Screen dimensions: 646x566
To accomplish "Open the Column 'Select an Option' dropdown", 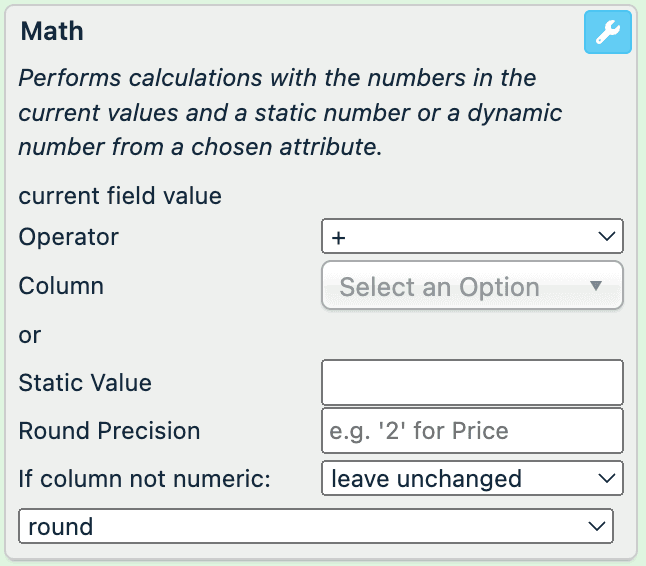I will click(x=472, y=287).
